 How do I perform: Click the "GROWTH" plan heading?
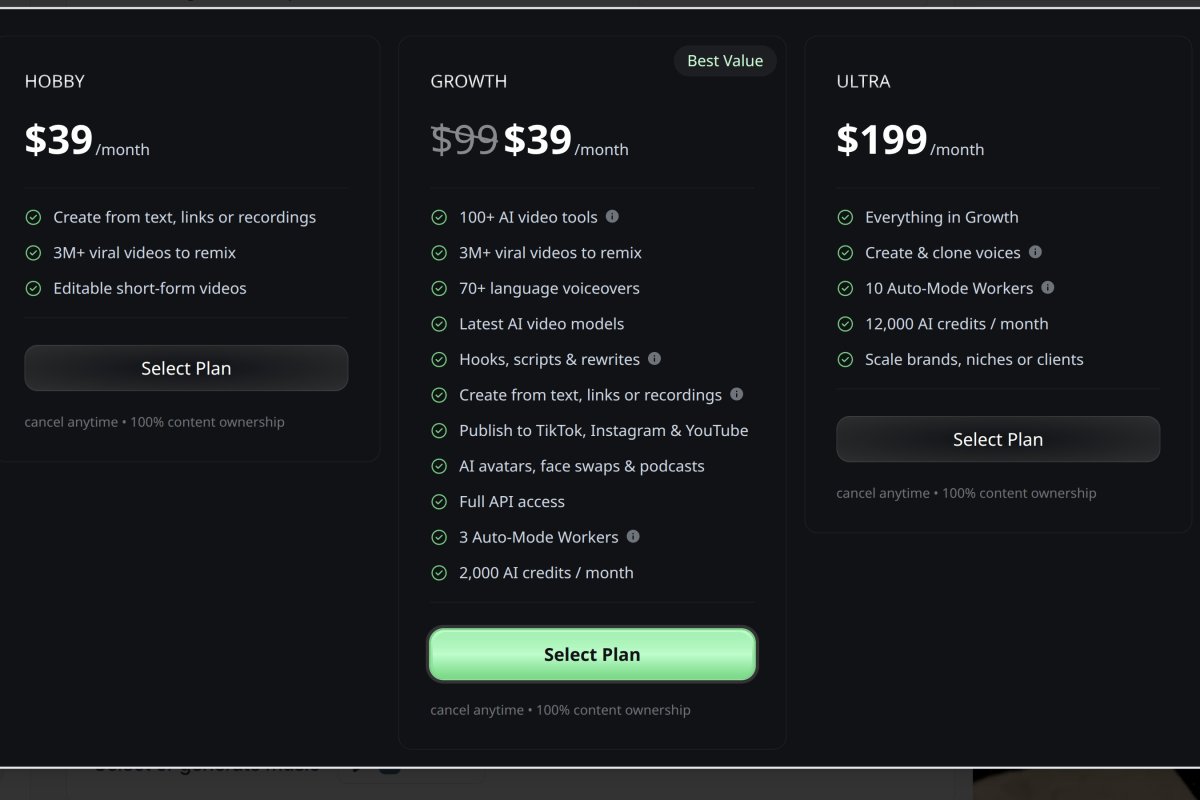coord(468,81)
